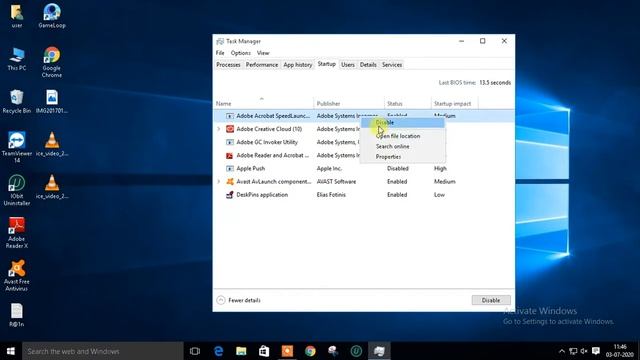Switch to the Services tab
The width and height of the screenshot is (640, 360).
click(392, 65)
